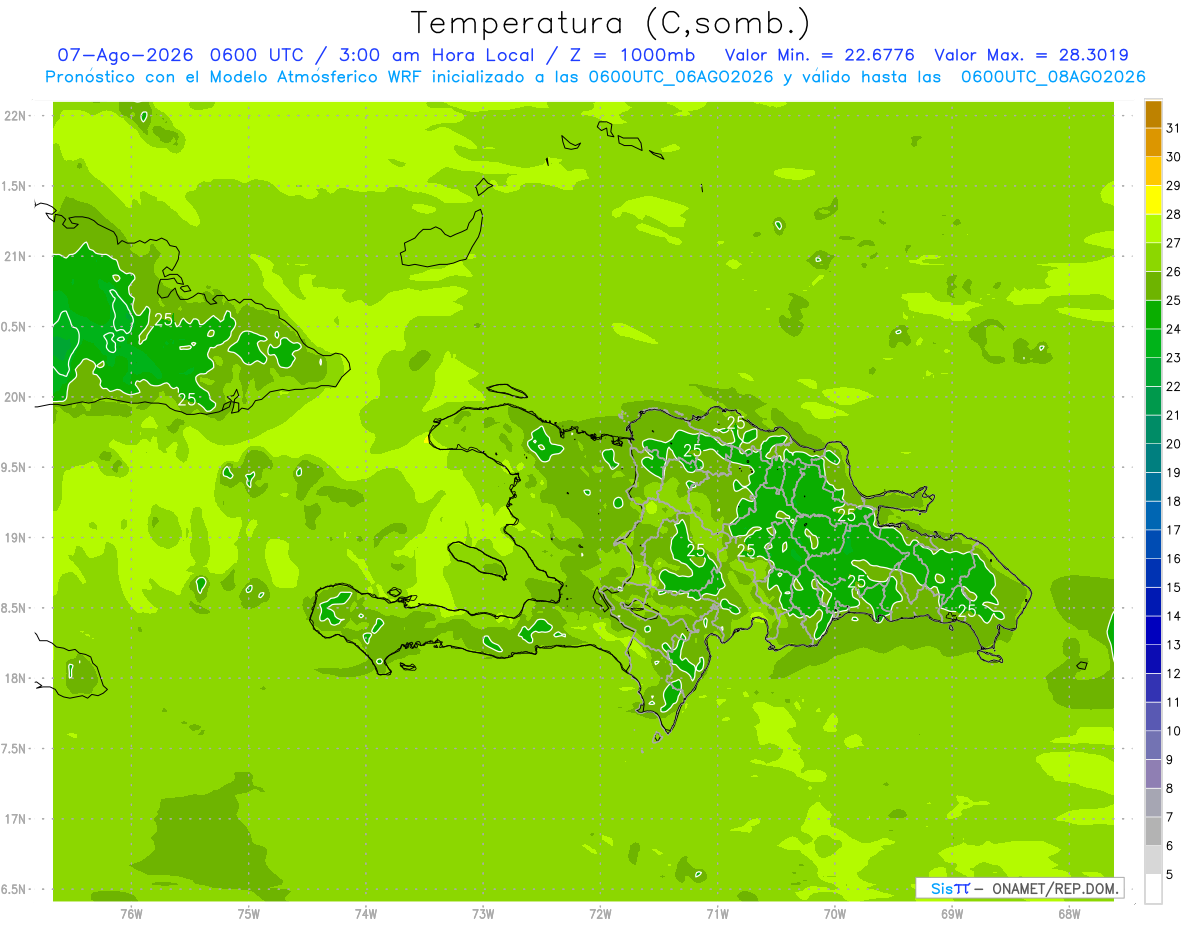The width and height of the screenshot is (1200, 927).
Task: Click the "19N" latitude axis label
Action: [x=16, y=538]
